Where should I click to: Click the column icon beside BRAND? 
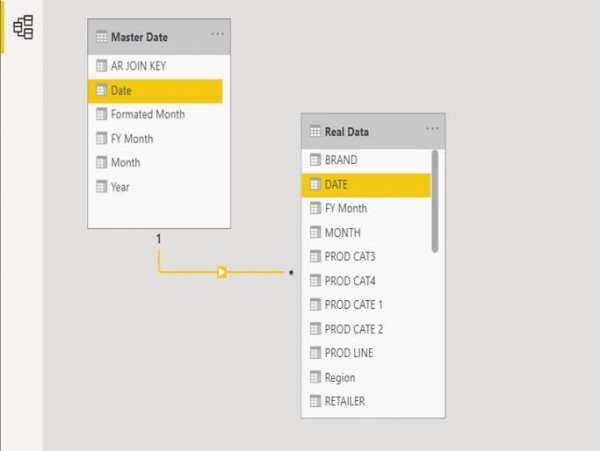pos(315,160)
